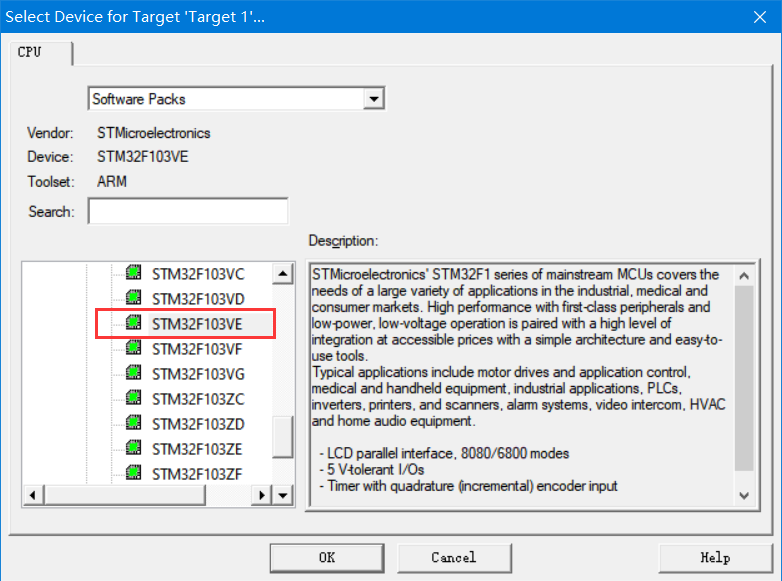Choose the STM32F103ZF device entry
The height and width of the screenshot is (581, 782).
click(197, 474)
